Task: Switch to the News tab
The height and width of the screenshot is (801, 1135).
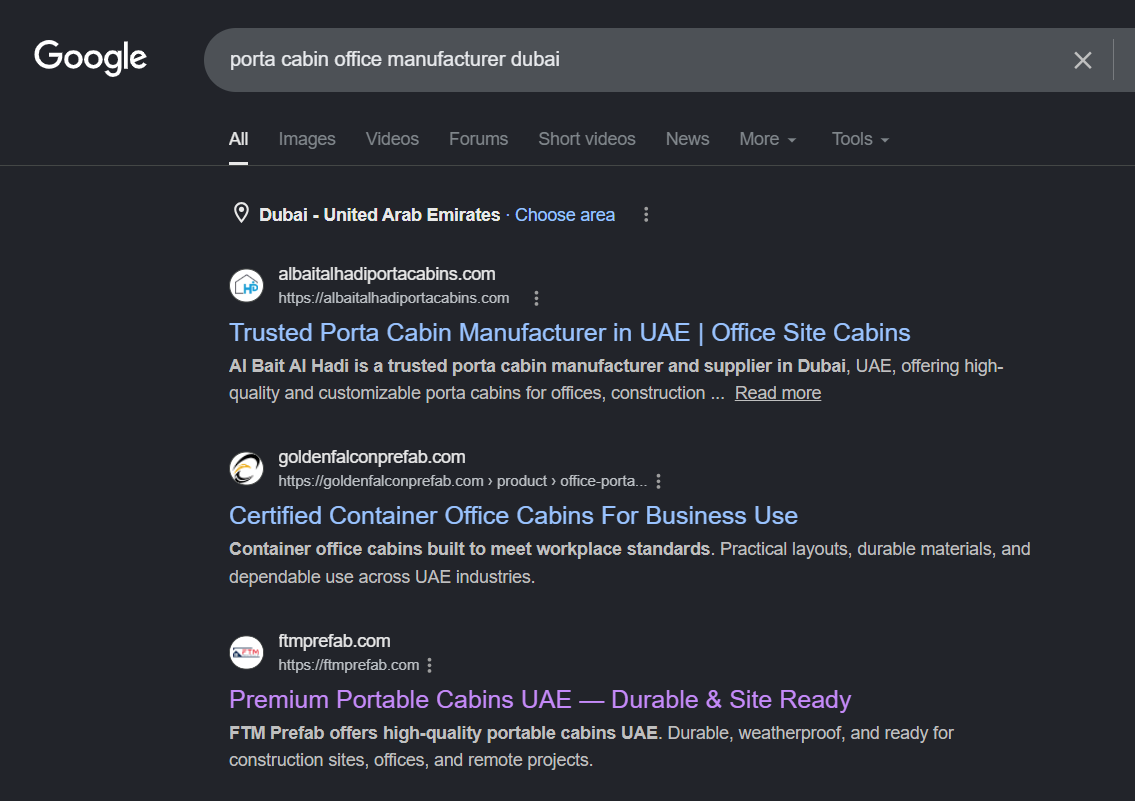Action: (688, 139)
